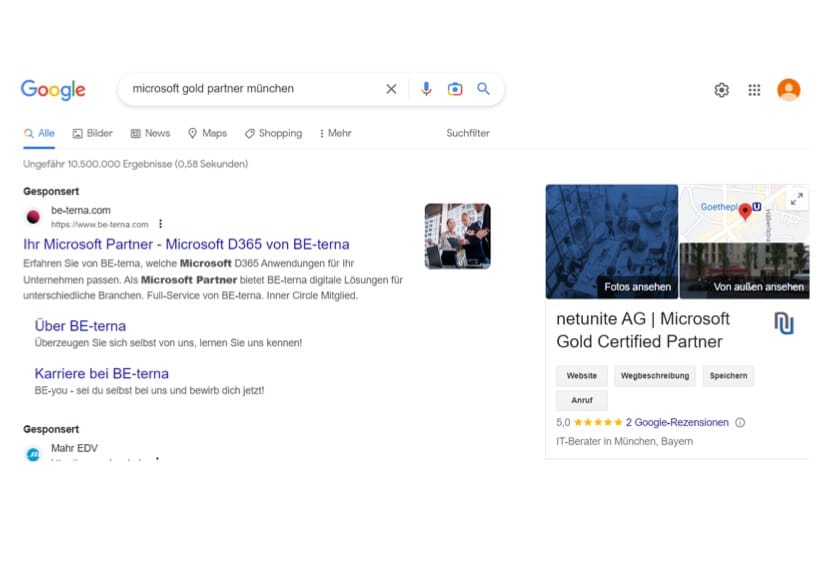The height and width of the screenshot is (563, 817).
Task: Open settings gear icon
Action: point(721,90)
